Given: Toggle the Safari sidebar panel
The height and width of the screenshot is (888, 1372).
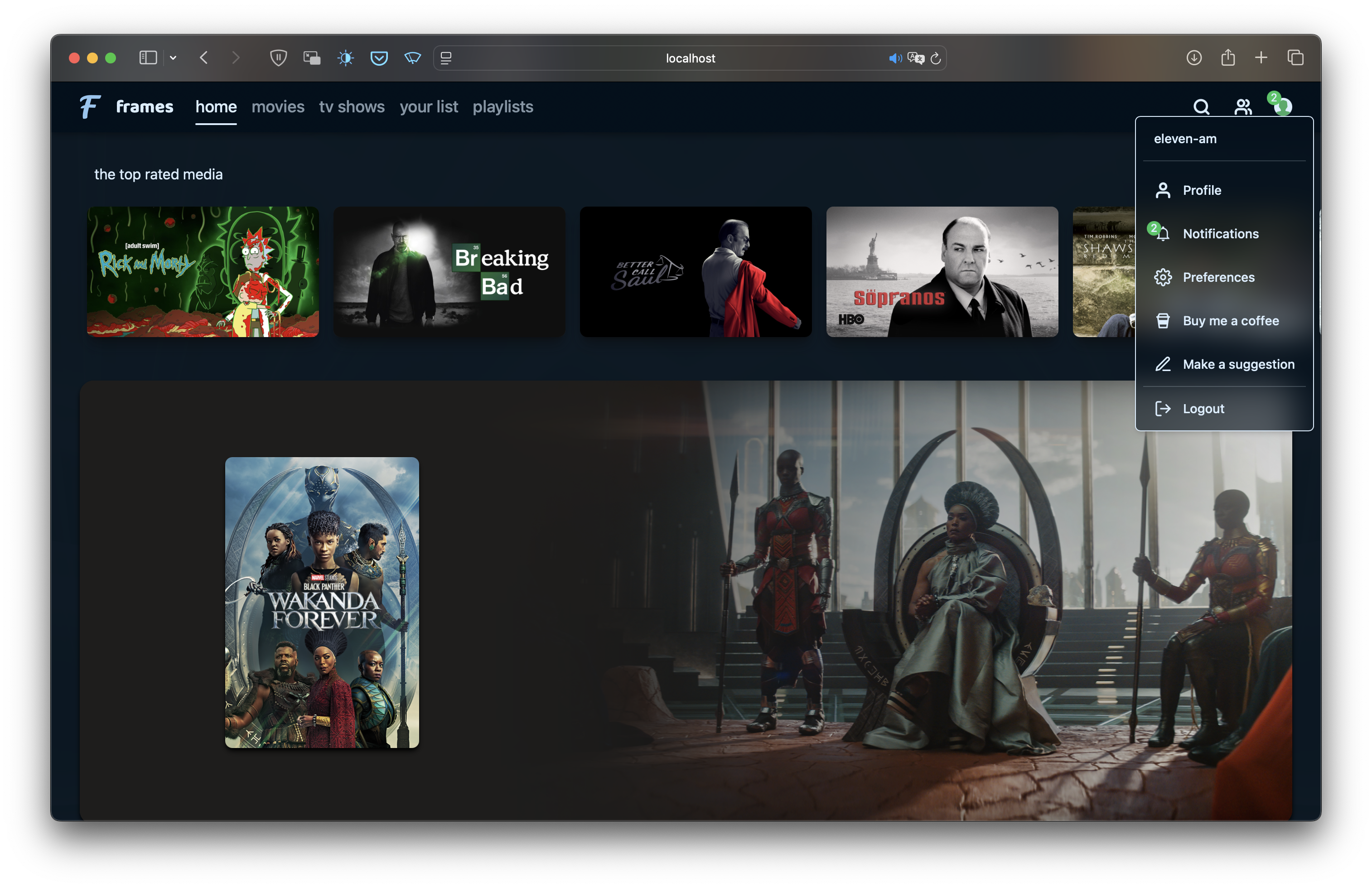Looking at the screenshot, I should click(148, 58).
